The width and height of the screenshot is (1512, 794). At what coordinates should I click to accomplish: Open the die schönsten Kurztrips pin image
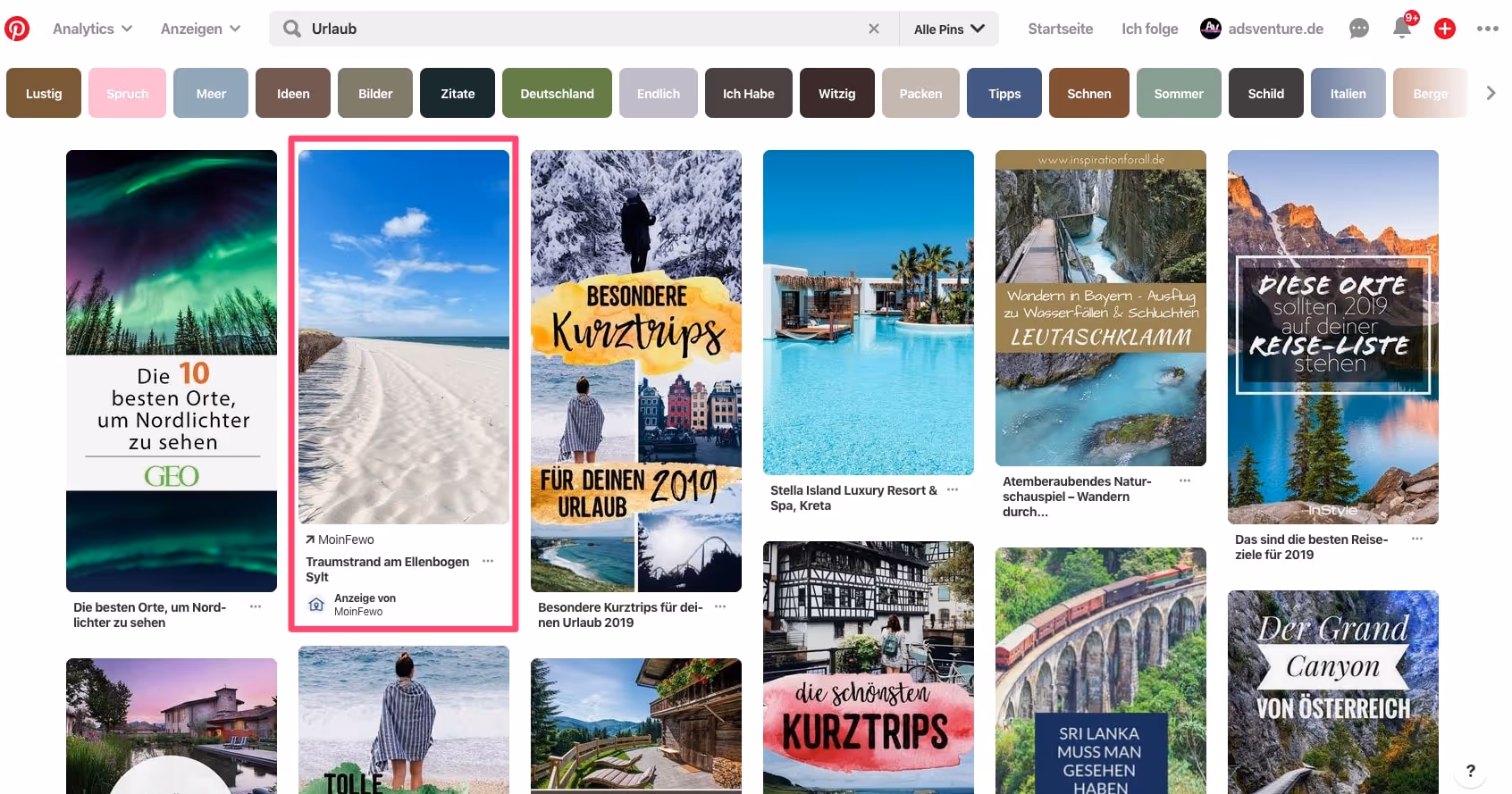point(869,667)
